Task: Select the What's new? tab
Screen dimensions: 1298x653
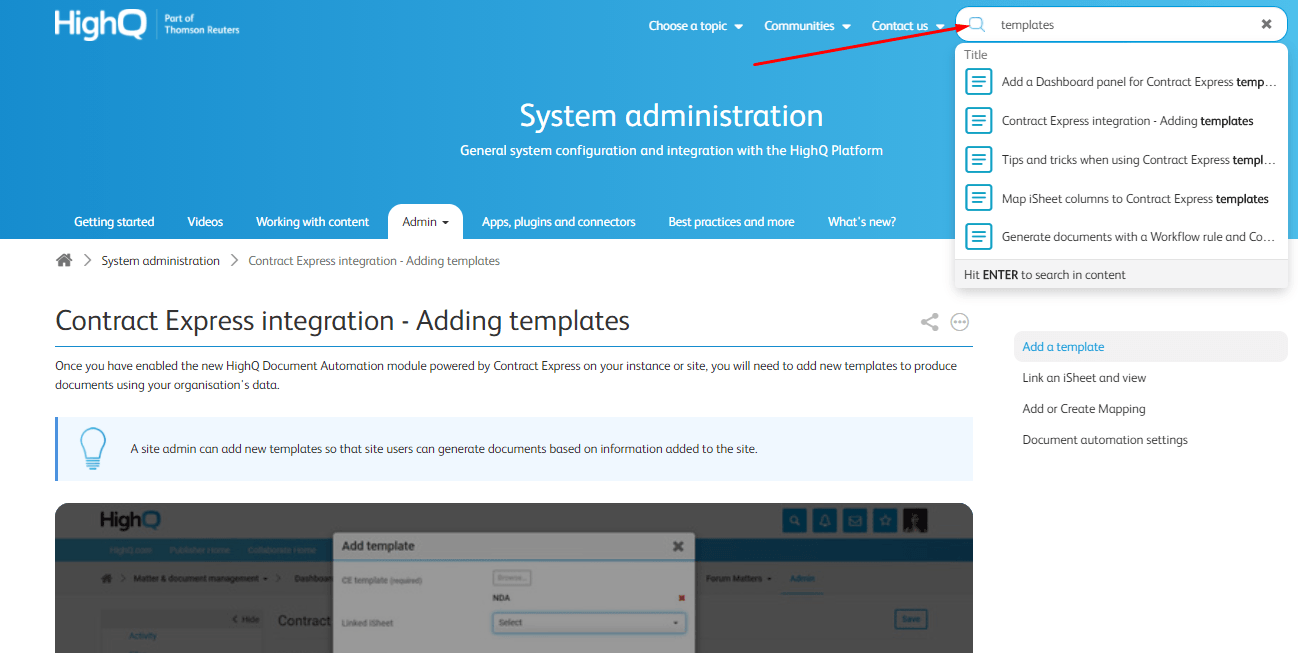Action: coord(861,222)
